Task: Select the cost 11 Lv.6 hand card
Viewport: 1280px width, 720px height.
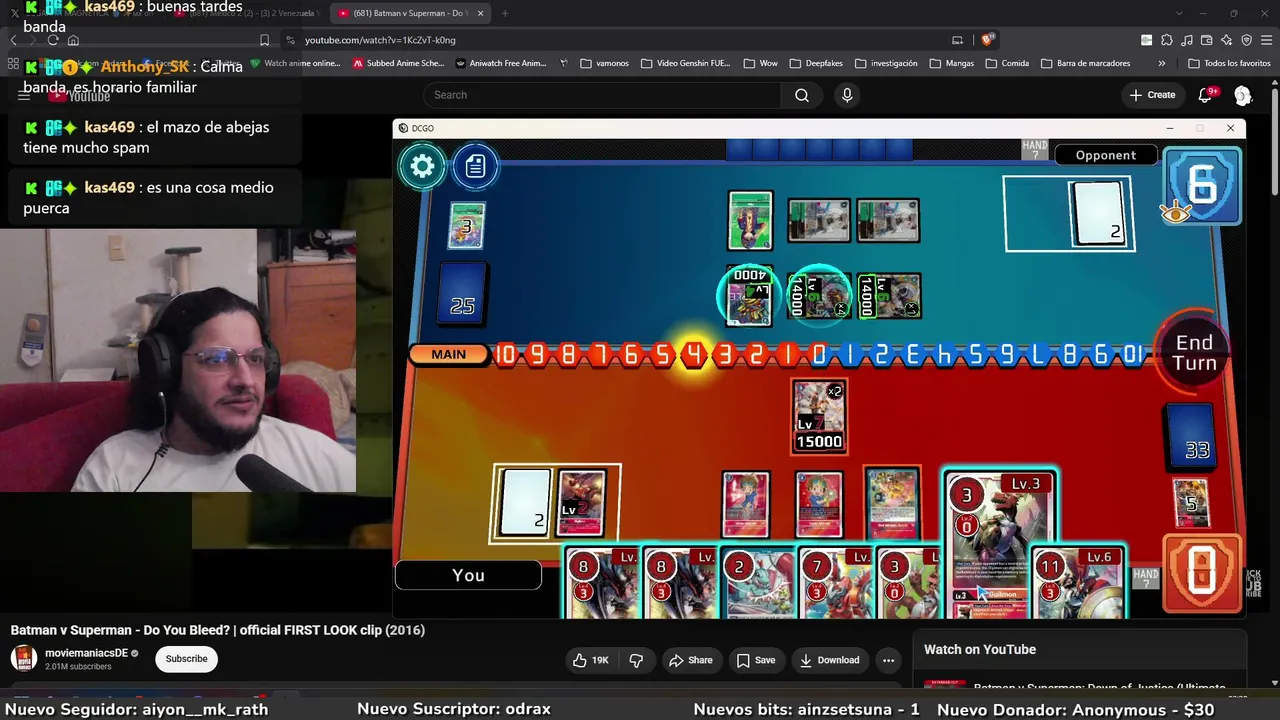Action: click(x=1079, y=582)
